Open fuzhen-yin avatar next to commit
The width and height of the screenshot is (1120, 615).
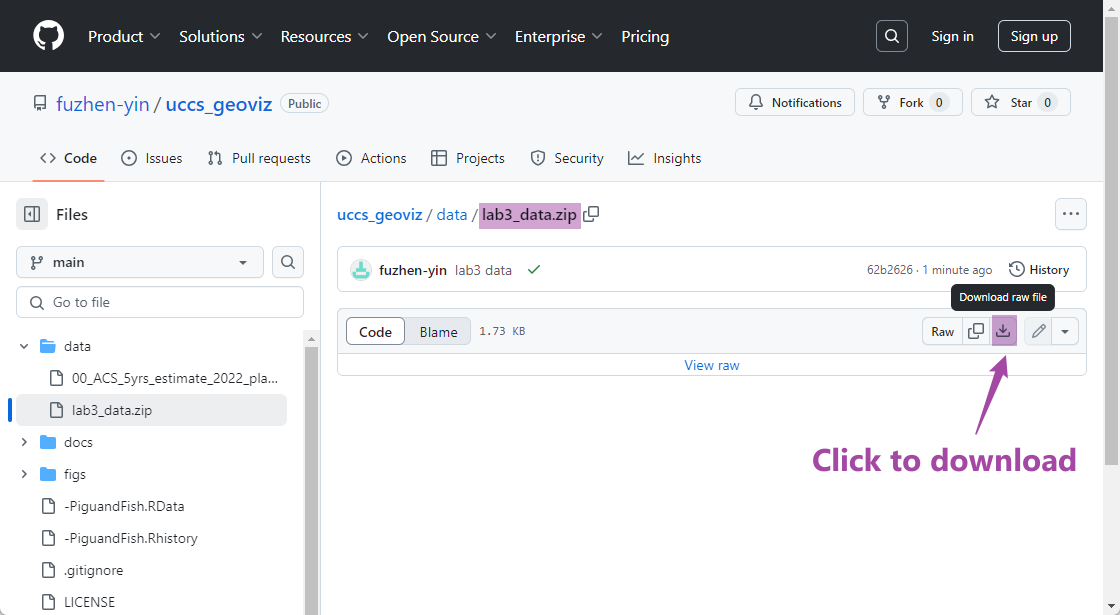pos(361,270)
